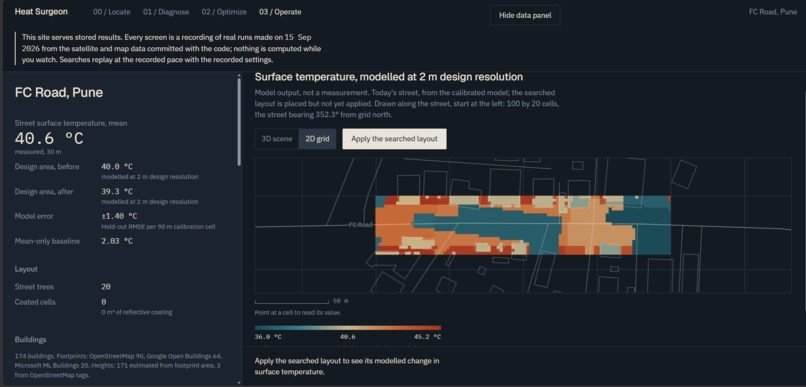806x387 pixels.
Task: Click the Surface temperature chart heading
Action: coord(389,77)
